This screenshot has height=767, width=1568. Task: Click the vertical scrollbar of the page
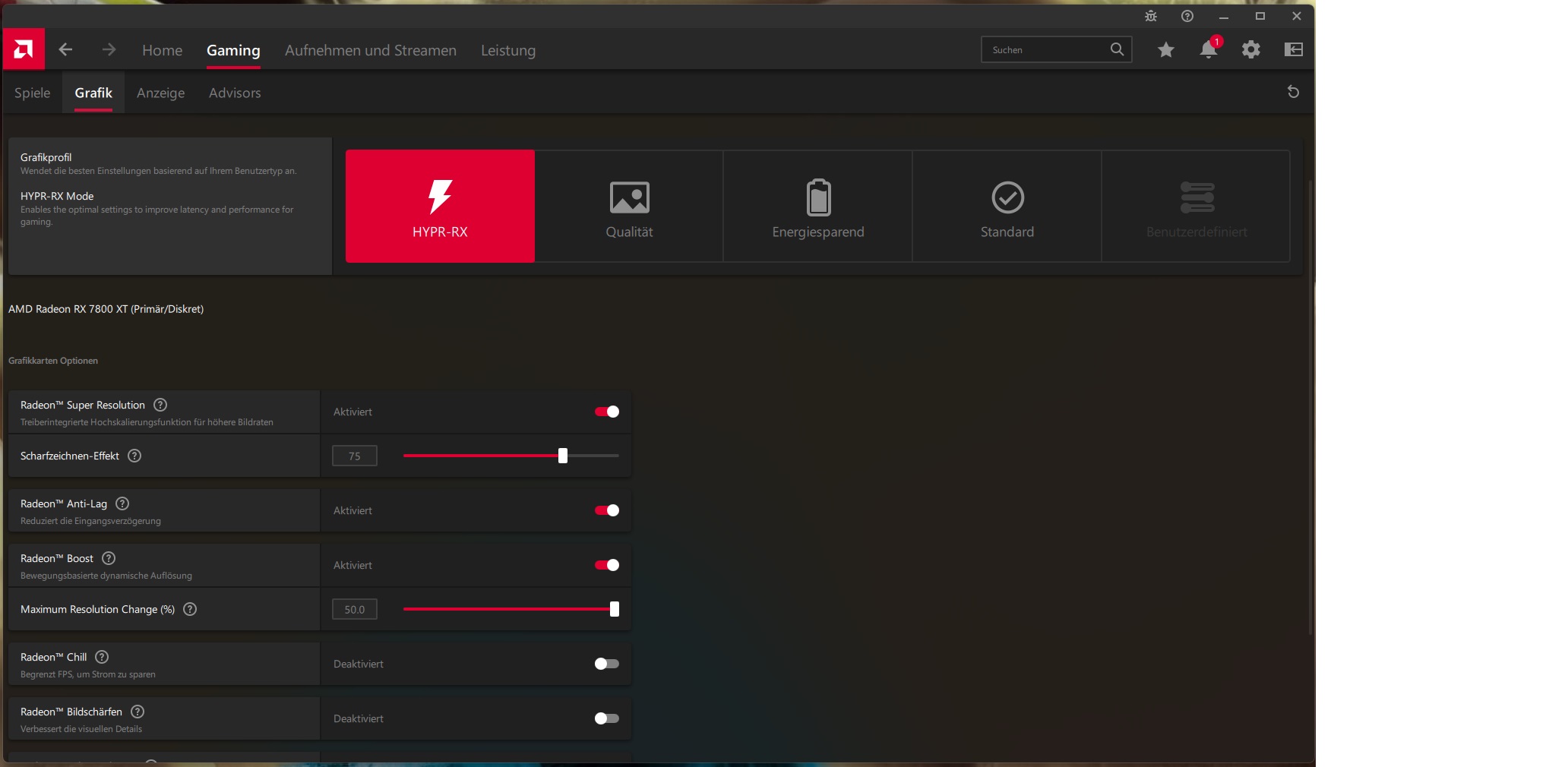pos(1310,407)
